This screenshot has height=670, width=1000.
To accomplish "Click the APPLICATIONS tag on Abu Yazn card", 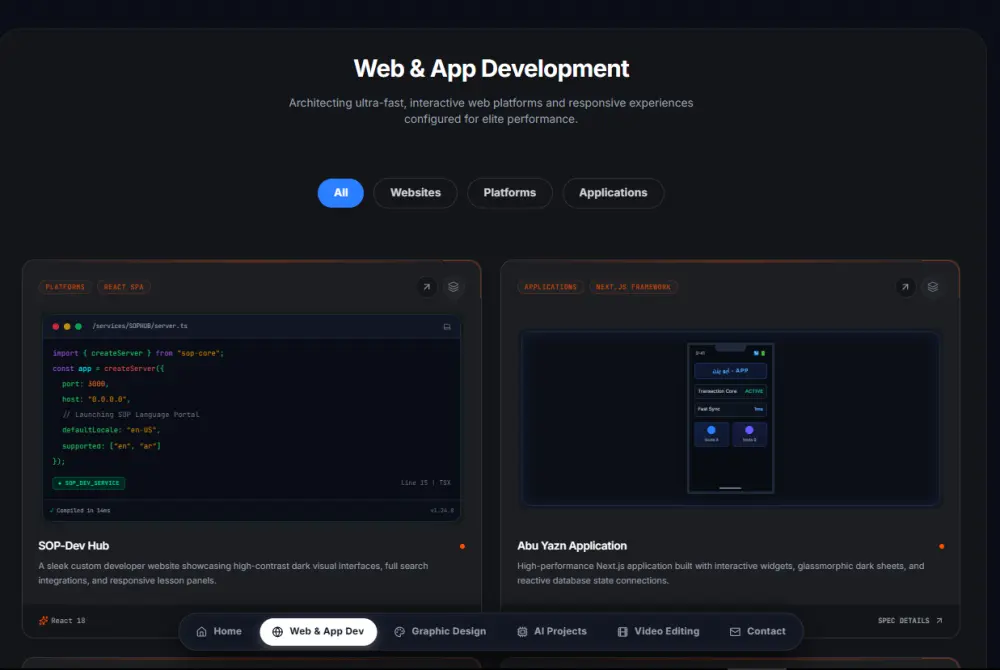I will tap(550, 287).
